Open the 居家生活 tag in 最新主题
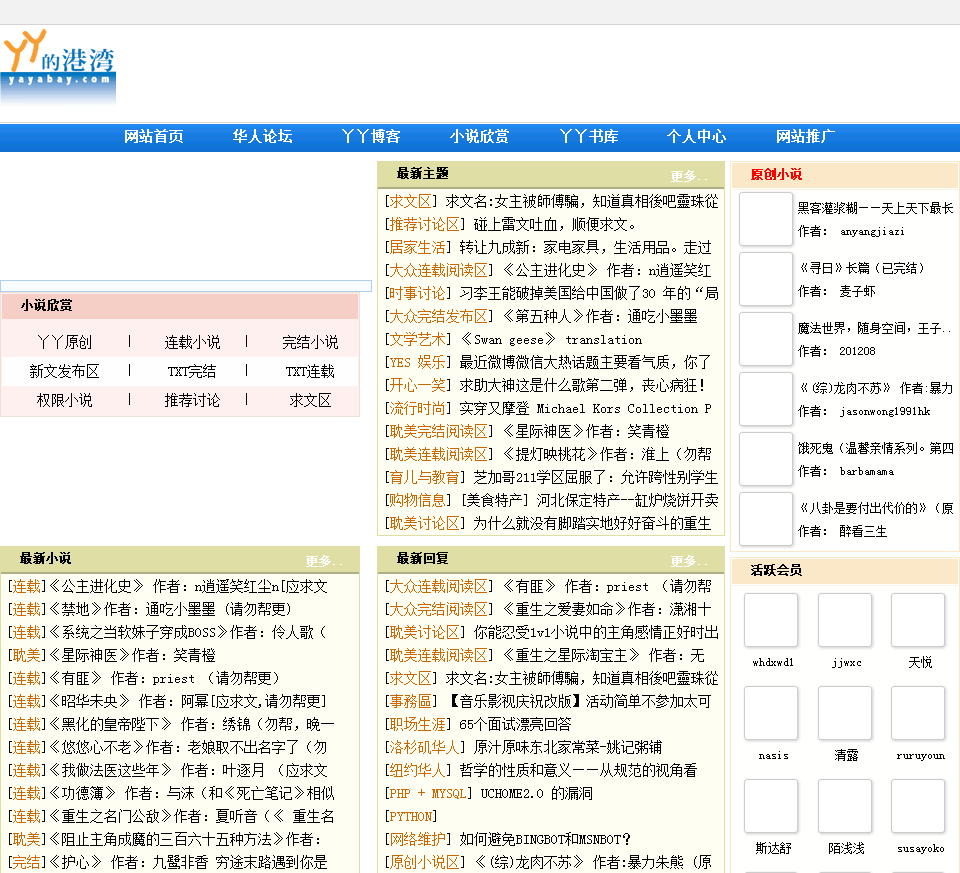 tap(418, 248)
